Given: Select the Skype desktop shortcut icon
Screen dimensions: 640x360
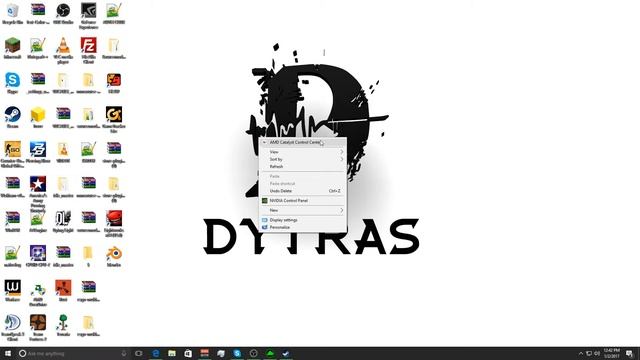Looking at the screenshot, I should pos(13,80).
